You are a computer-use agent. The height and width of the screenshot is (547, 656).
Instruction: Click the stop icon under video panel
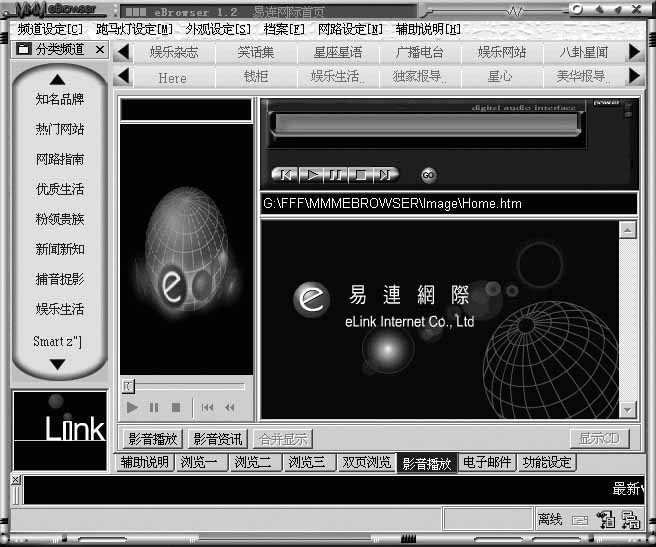[176, 407]
